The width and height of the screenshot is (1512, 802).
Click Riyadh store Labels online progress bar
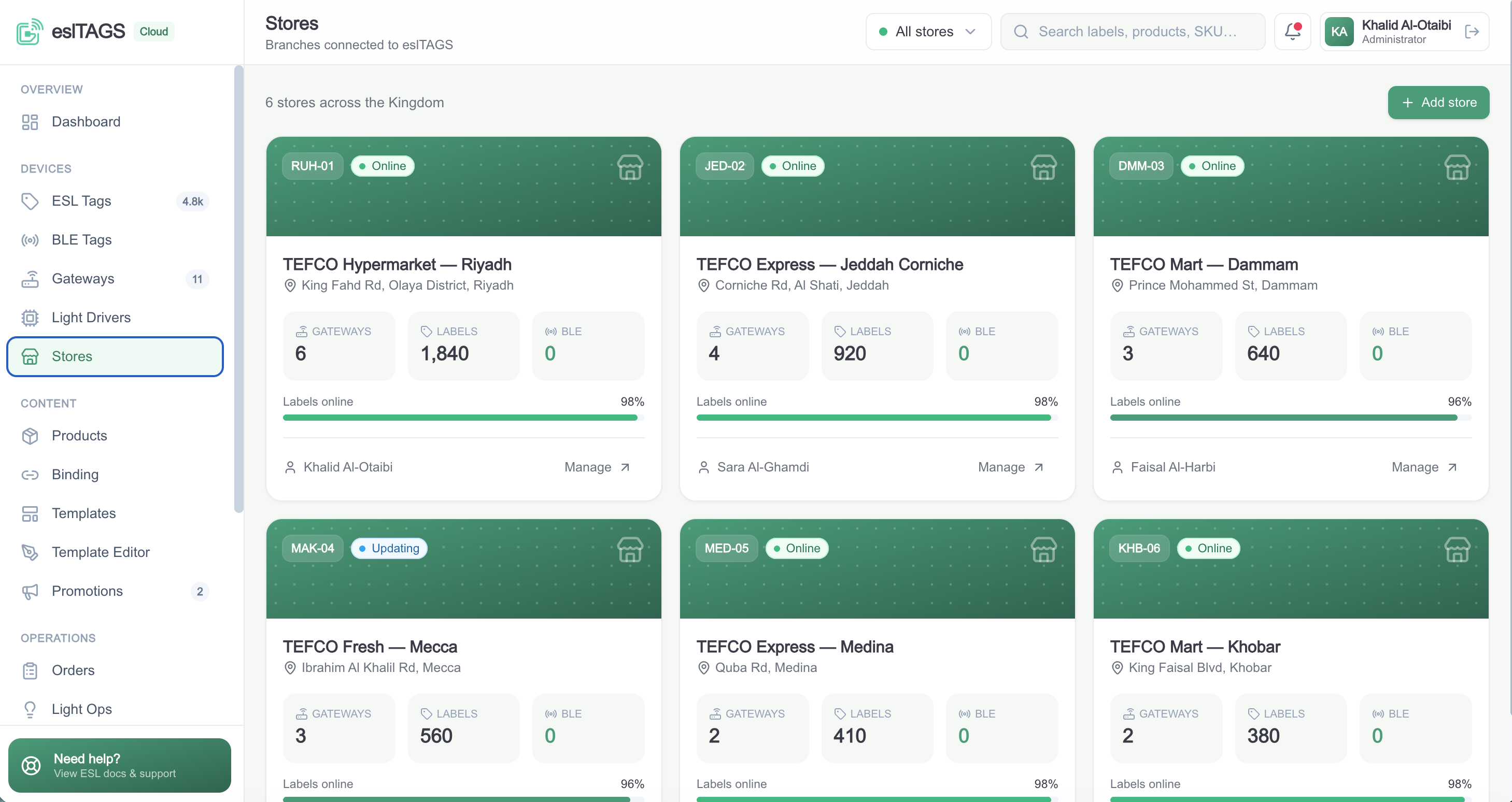tap(464, 418)
